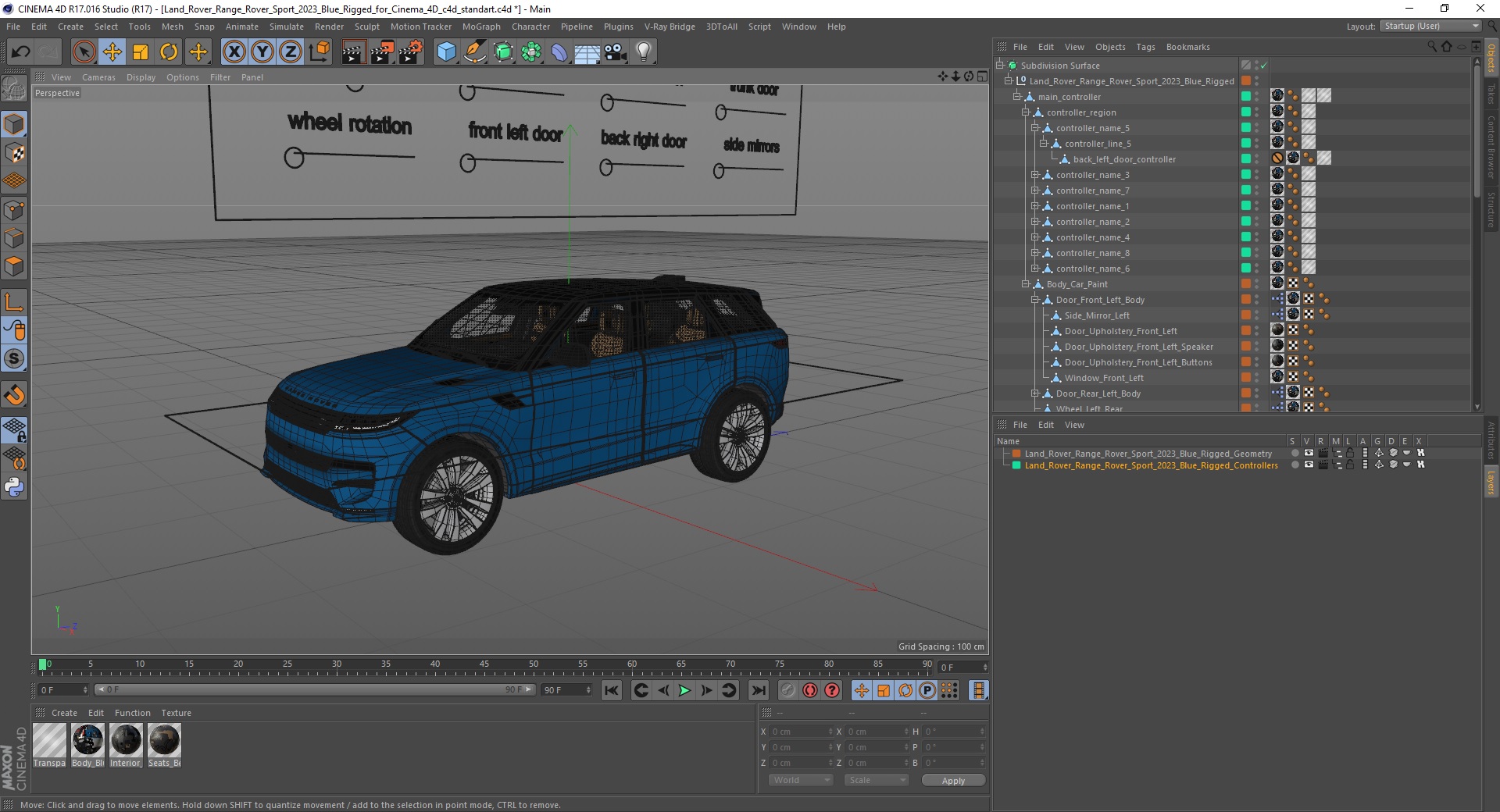Toggle lock for Controllers layer
The width and height of the screenshot is (1500, 812).
[1350, 465]
